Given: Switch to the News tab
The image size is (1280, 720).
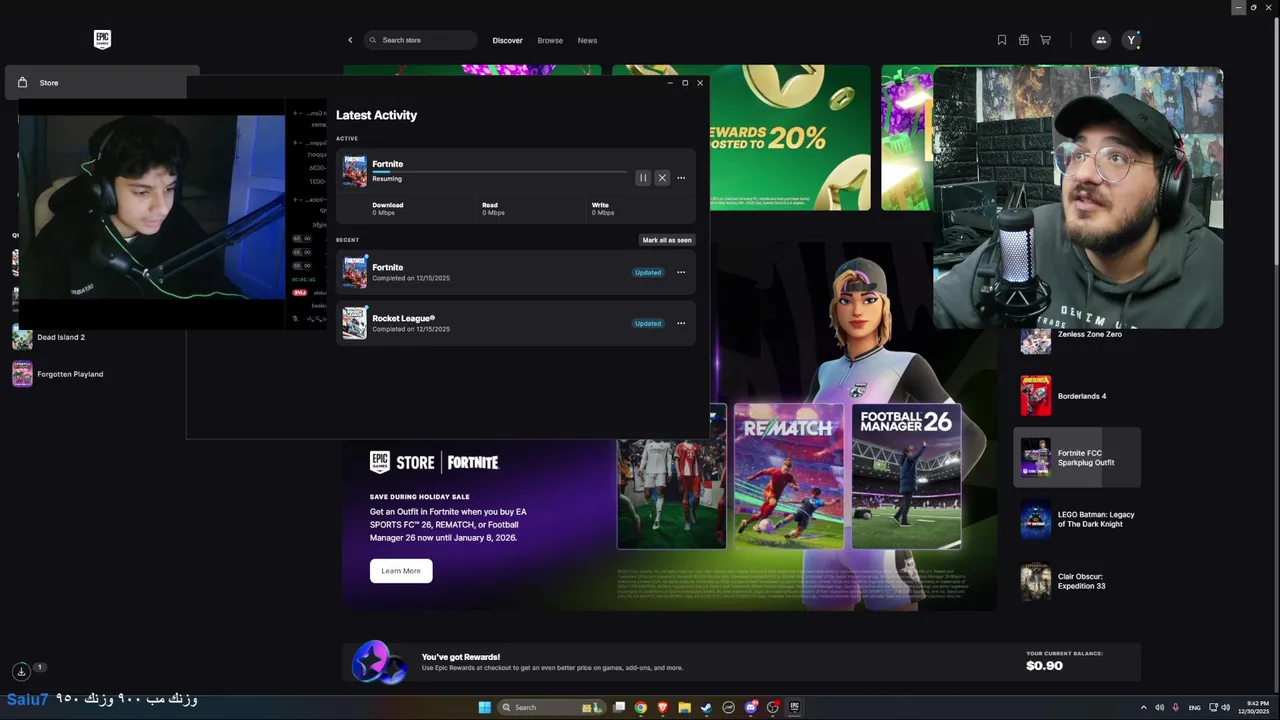Looking at the screenshot, I should (x=587, y=40).
